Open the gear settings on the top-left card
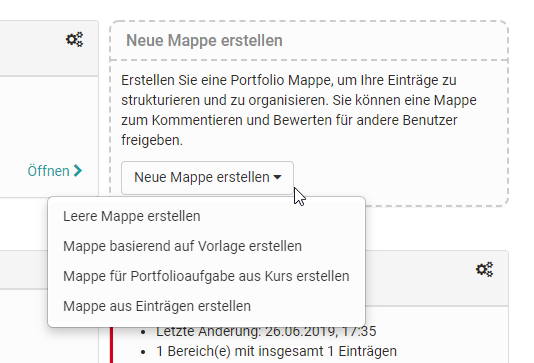This screenshot has height=363, width=534. coord(74,40)
